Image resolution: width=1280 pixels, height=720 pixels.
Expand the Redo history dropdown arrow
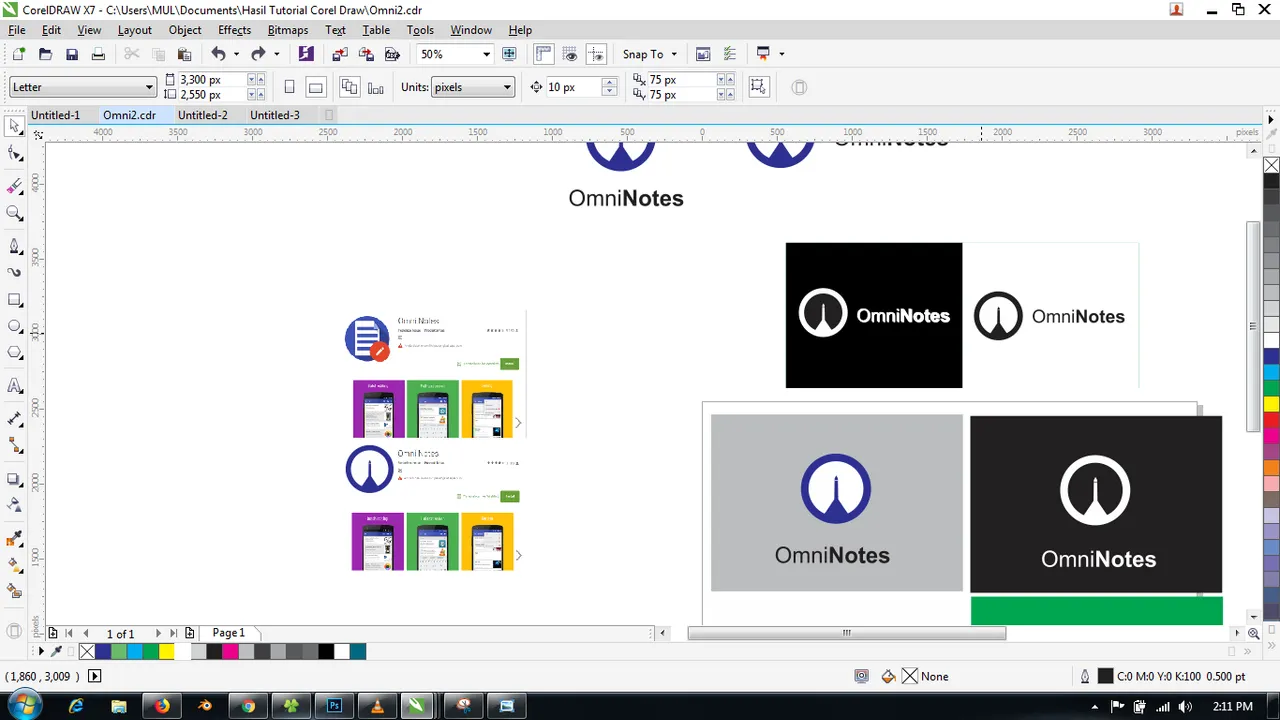[277, 54]
